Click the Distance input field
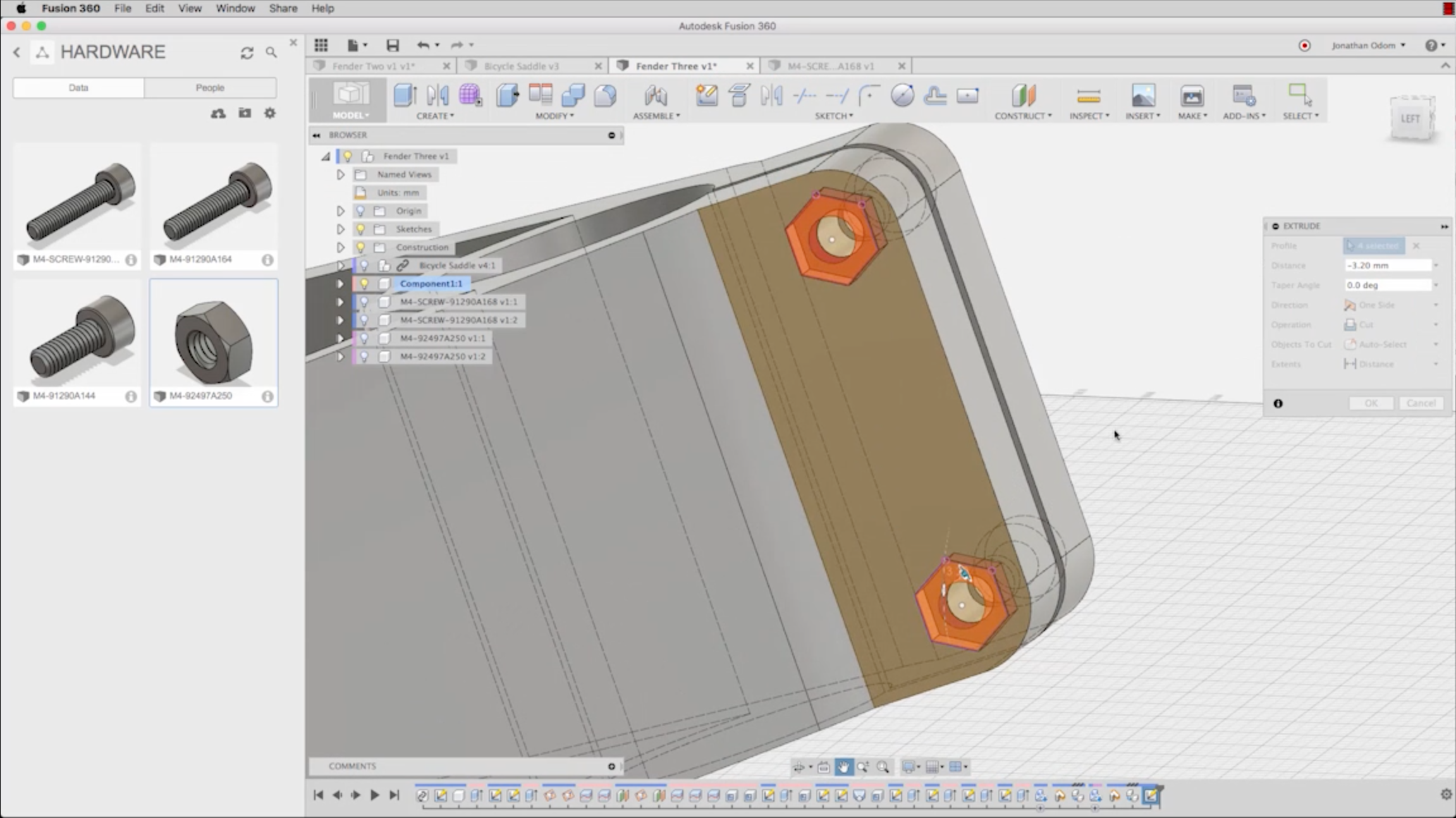This screenshot has height=818, width=1456. [x=1387, y=266]
